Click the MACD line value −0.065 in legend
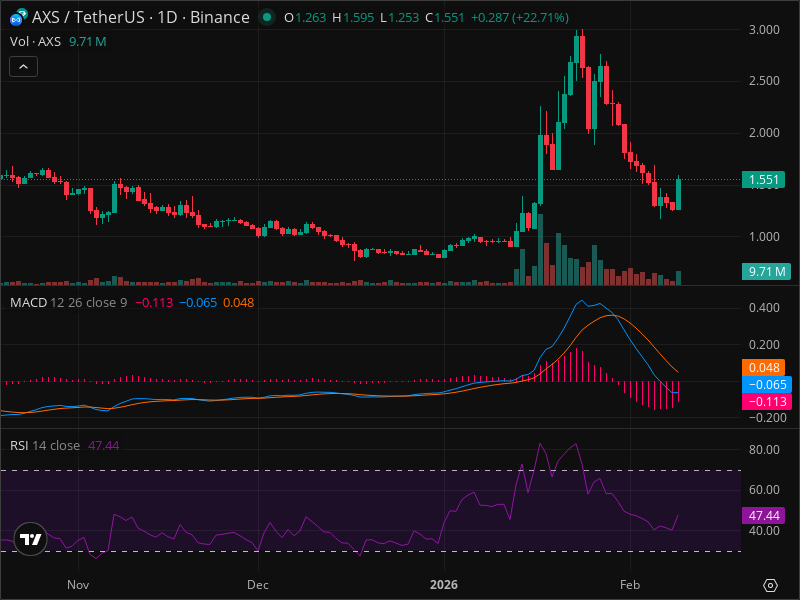This screenshot has height=600, width=800. [198, 303]
